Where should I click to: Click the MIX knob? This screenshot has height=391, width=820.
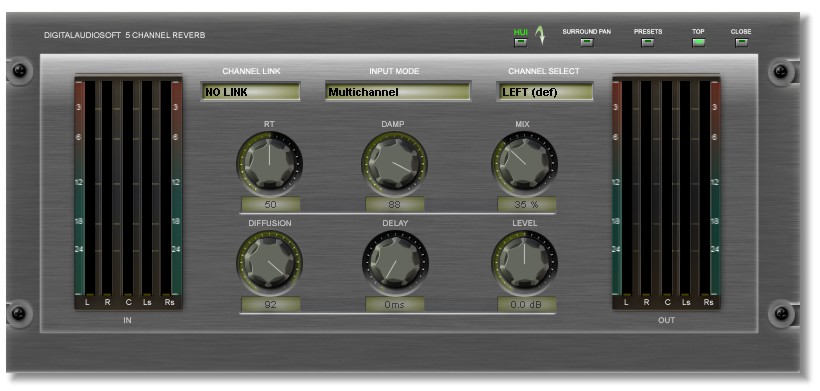click(x=525, y=164)
